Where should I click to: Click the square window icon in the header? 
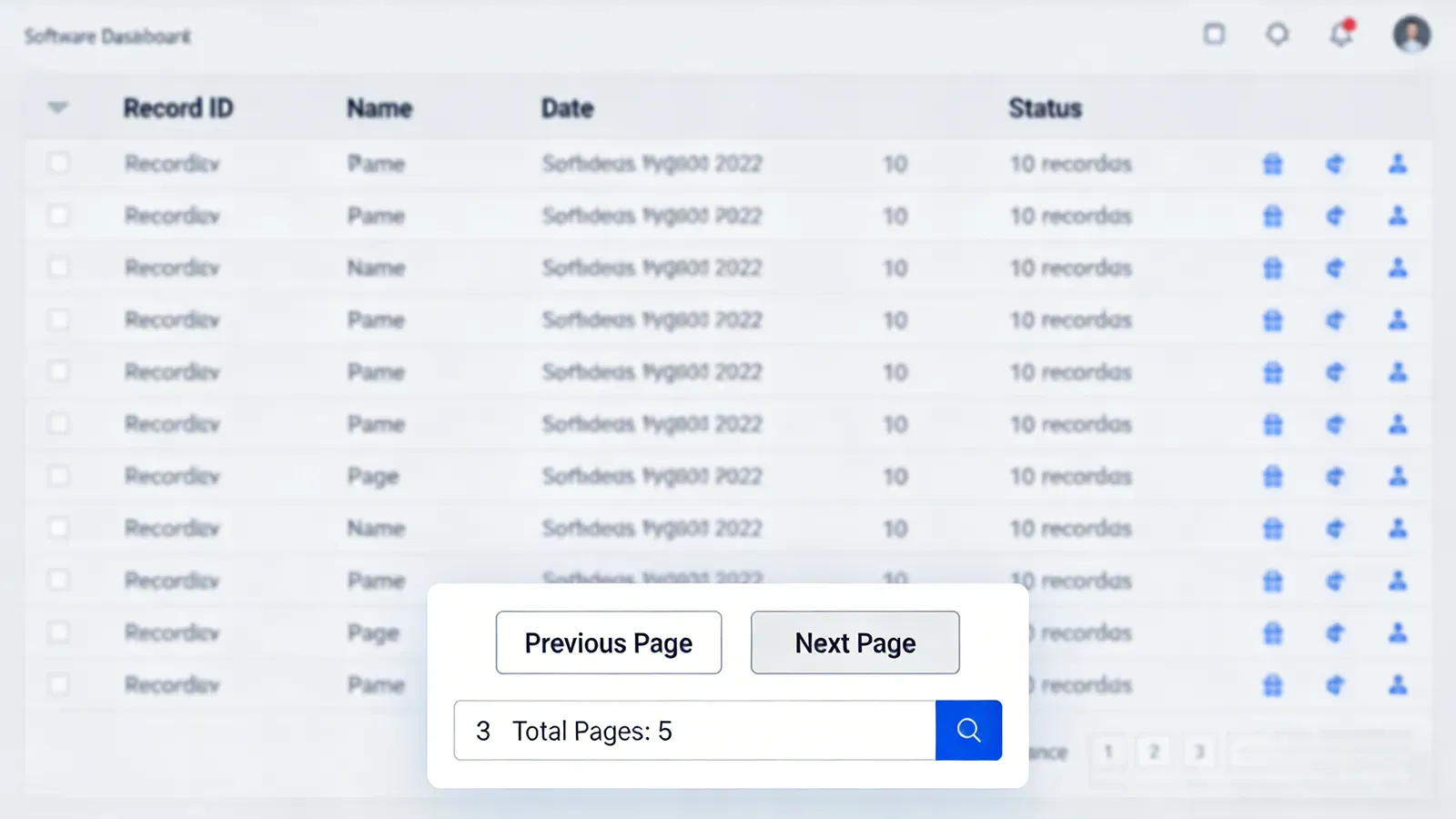1215,34
